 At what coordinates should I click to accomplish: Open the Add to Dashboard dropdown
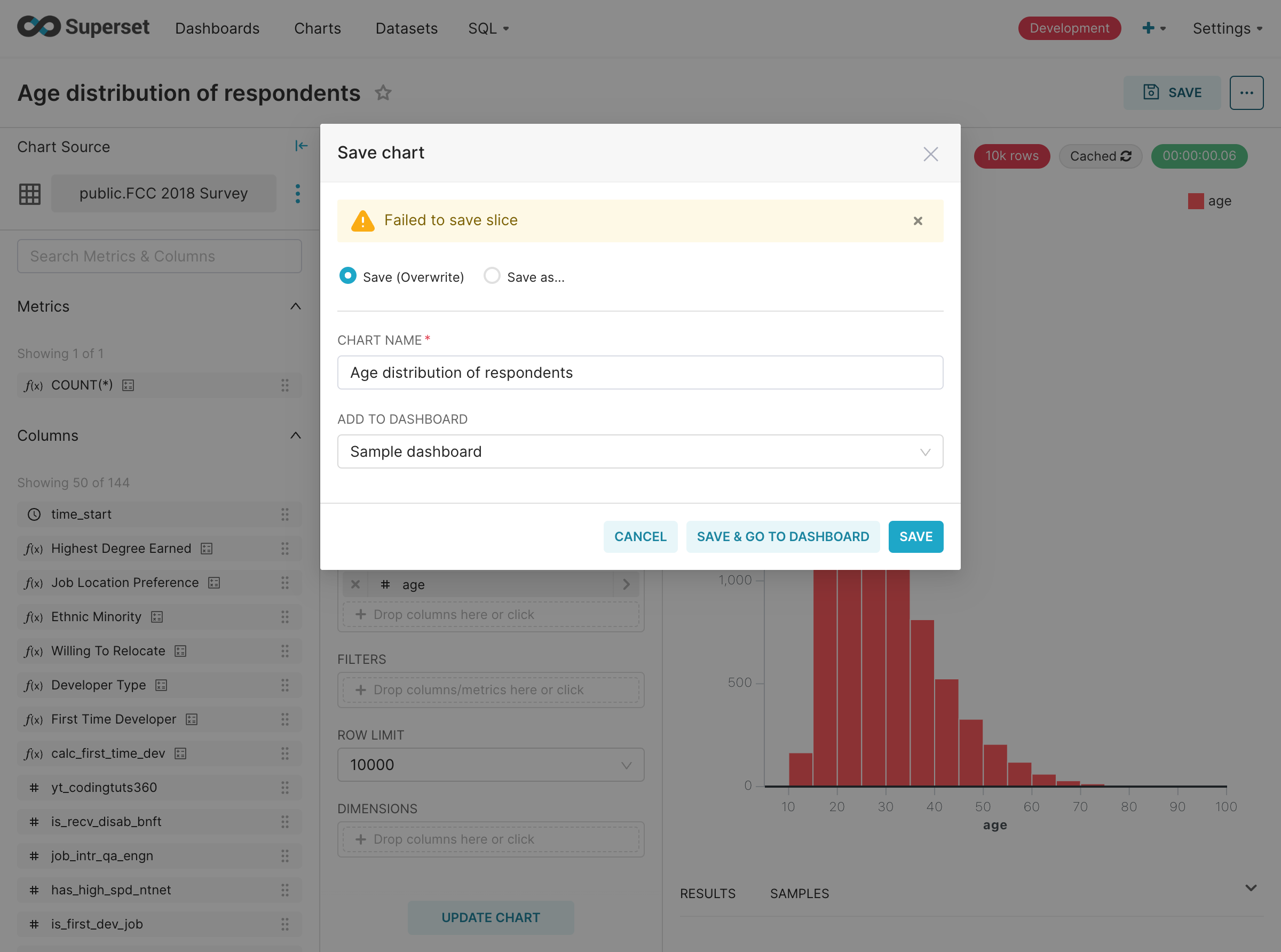click(x=639, y=452)
